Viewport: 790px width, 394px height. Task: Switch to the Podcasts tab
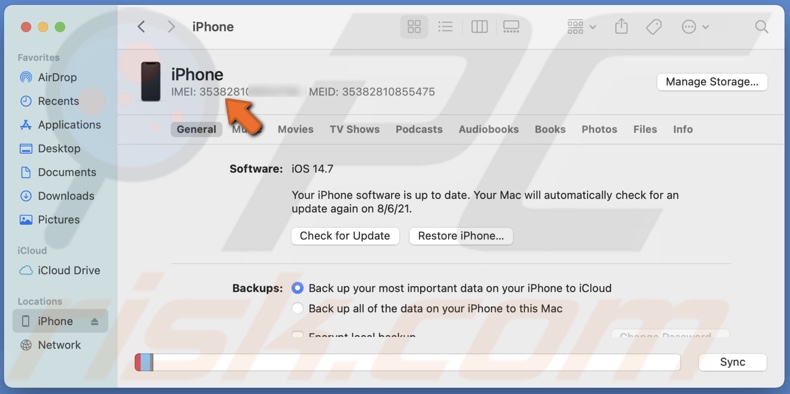click(x=419, y=129)
